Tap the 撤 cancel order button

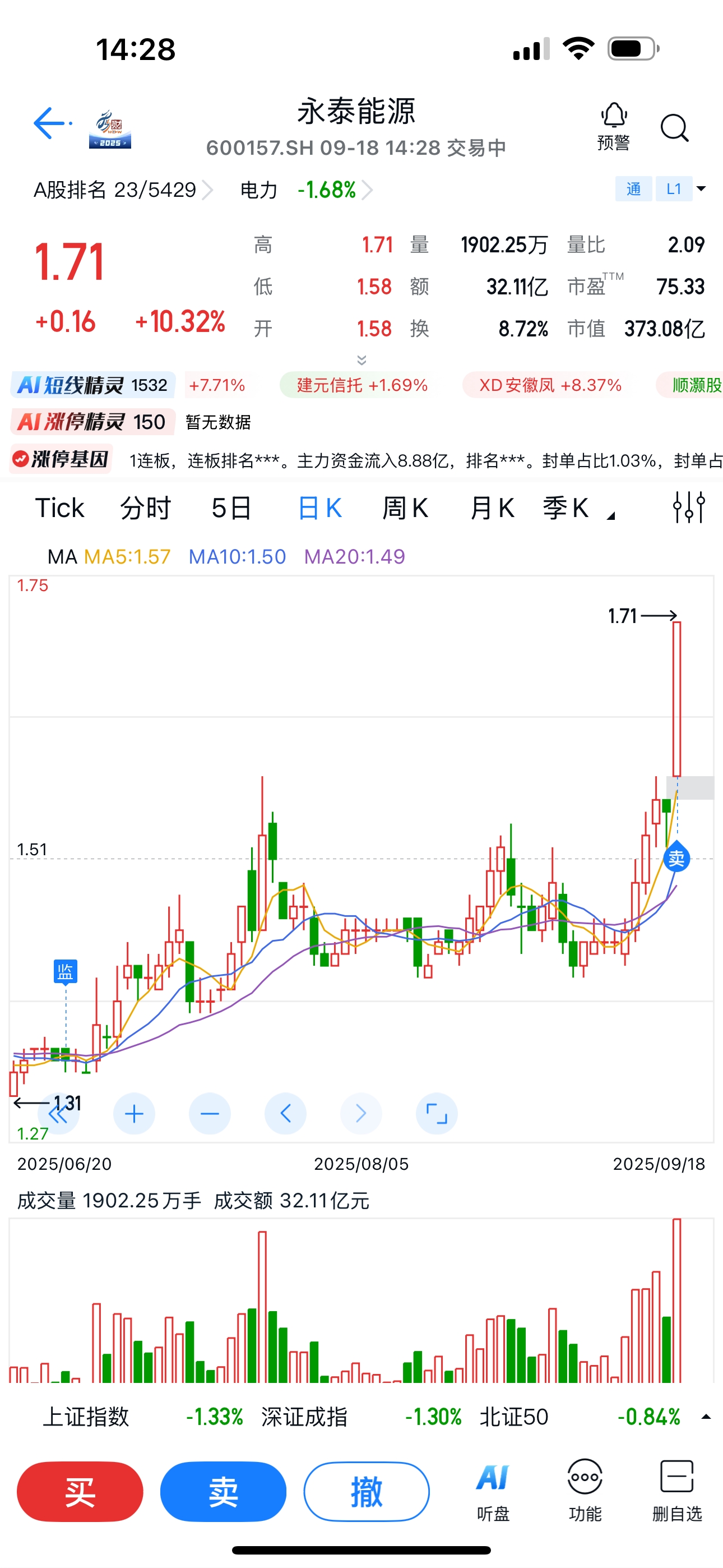click(367, 1492)
